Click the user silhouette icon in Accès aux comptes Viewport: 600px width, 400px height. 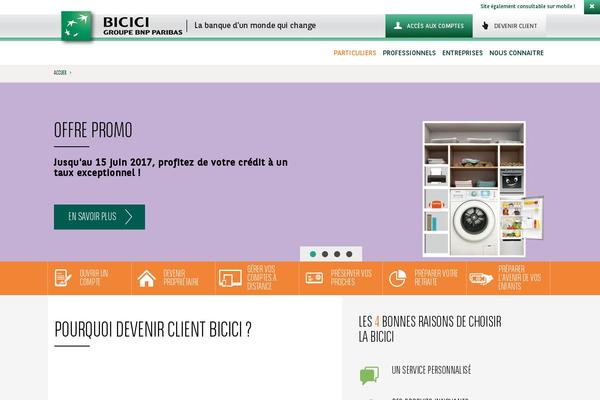[x=398, y=26]
